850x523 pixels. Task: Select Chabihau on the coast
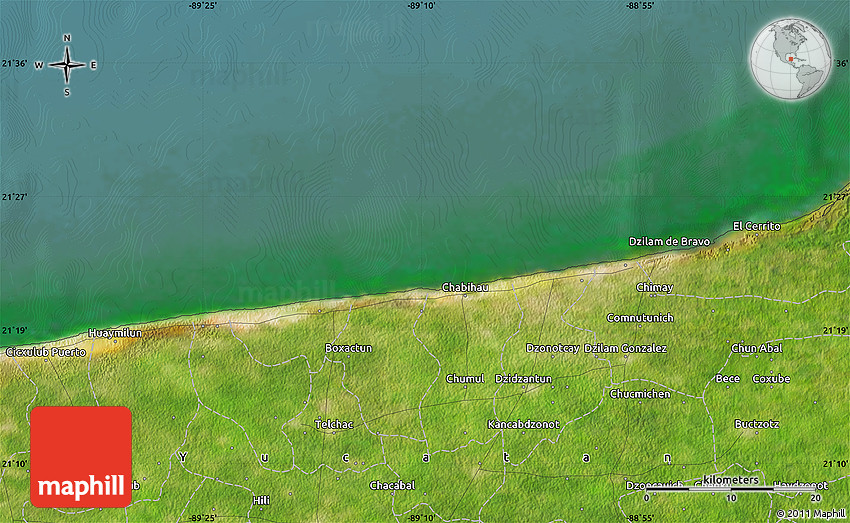pyautogui.click(x=464, y=288)
